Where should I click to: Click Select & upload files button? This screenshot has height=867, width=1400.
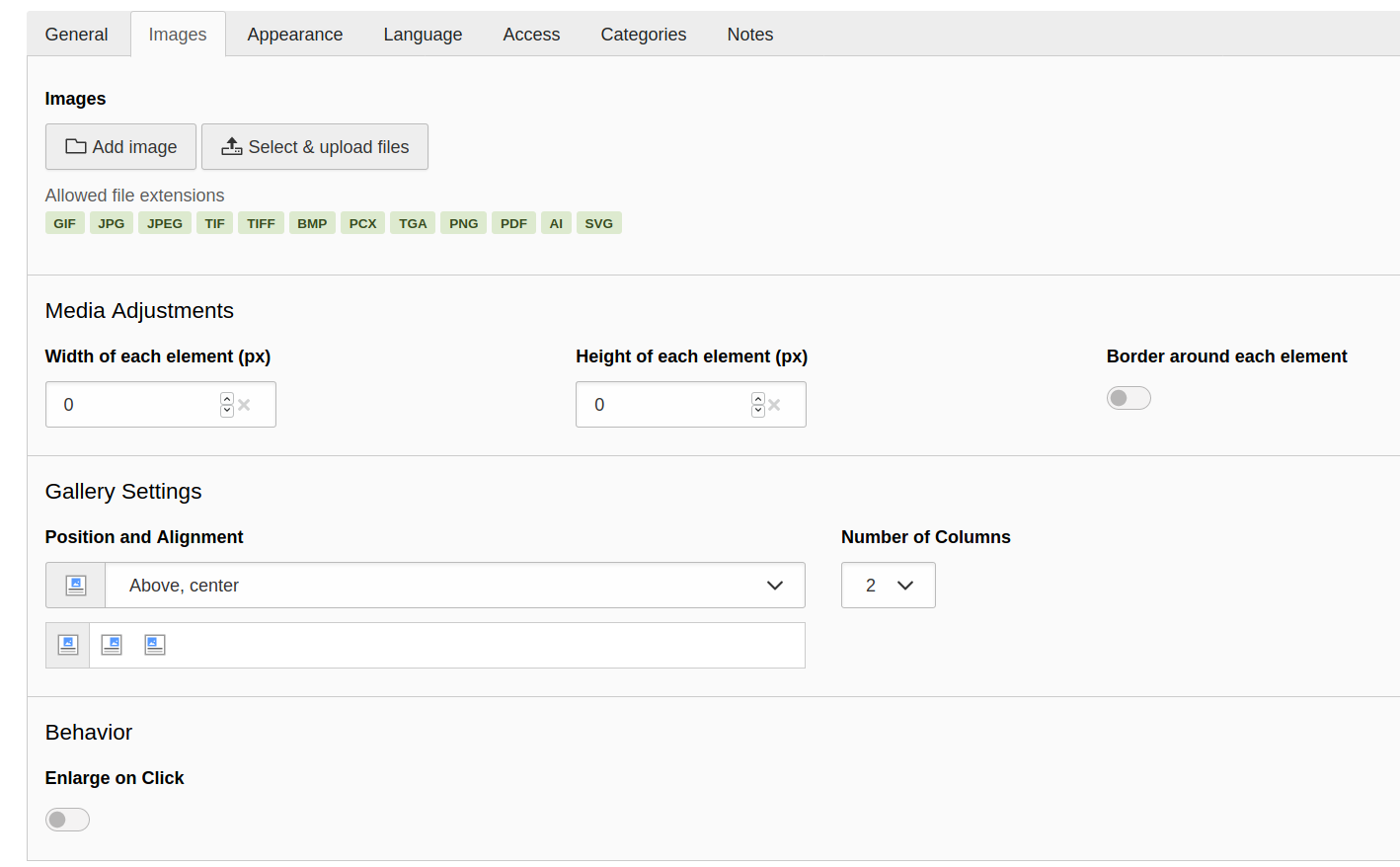(x=315, y=147)
